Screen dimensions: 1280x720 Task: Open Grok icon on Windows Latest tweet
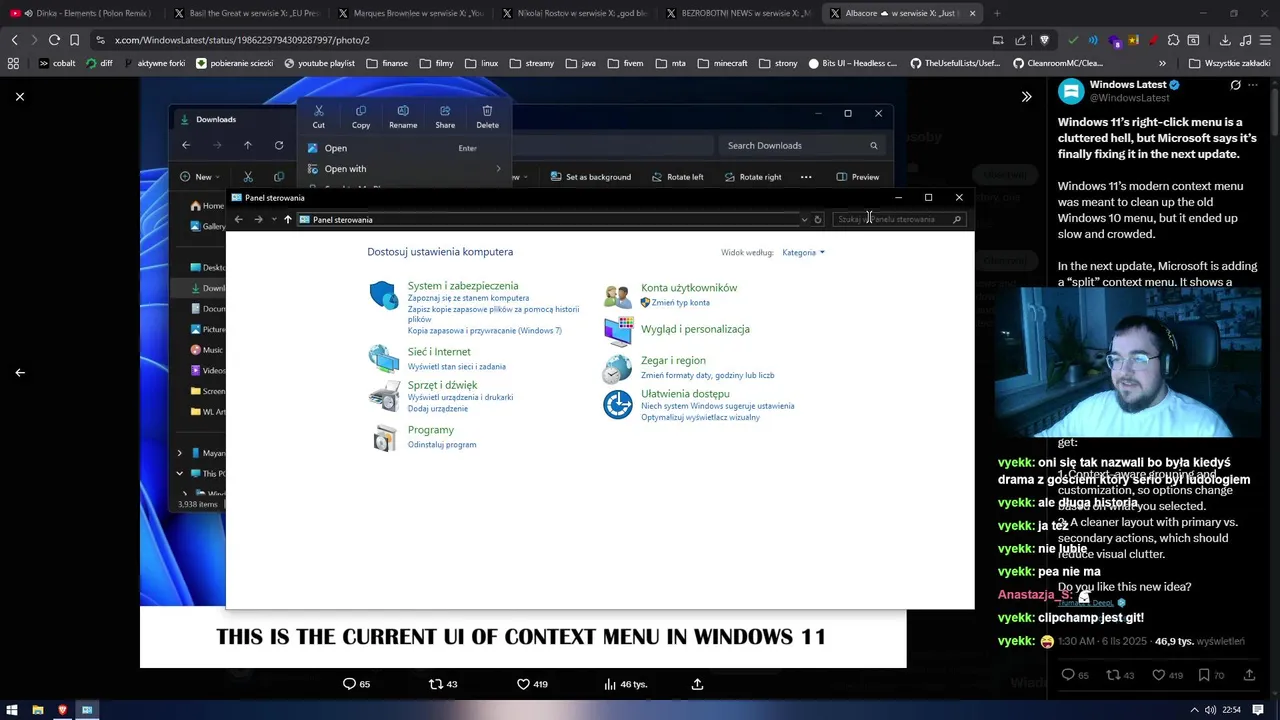(x=1236, y=86)
